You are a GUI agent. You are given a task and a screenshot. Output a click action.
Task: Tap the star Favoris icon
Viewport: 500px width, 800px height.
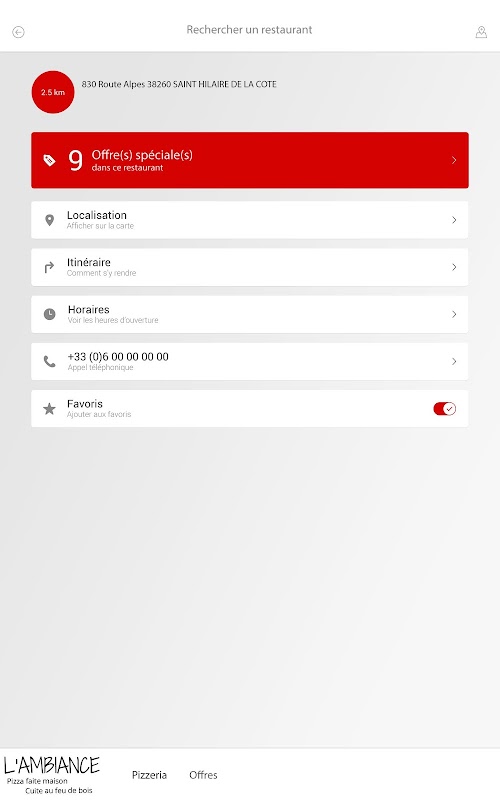click(49, 409)
